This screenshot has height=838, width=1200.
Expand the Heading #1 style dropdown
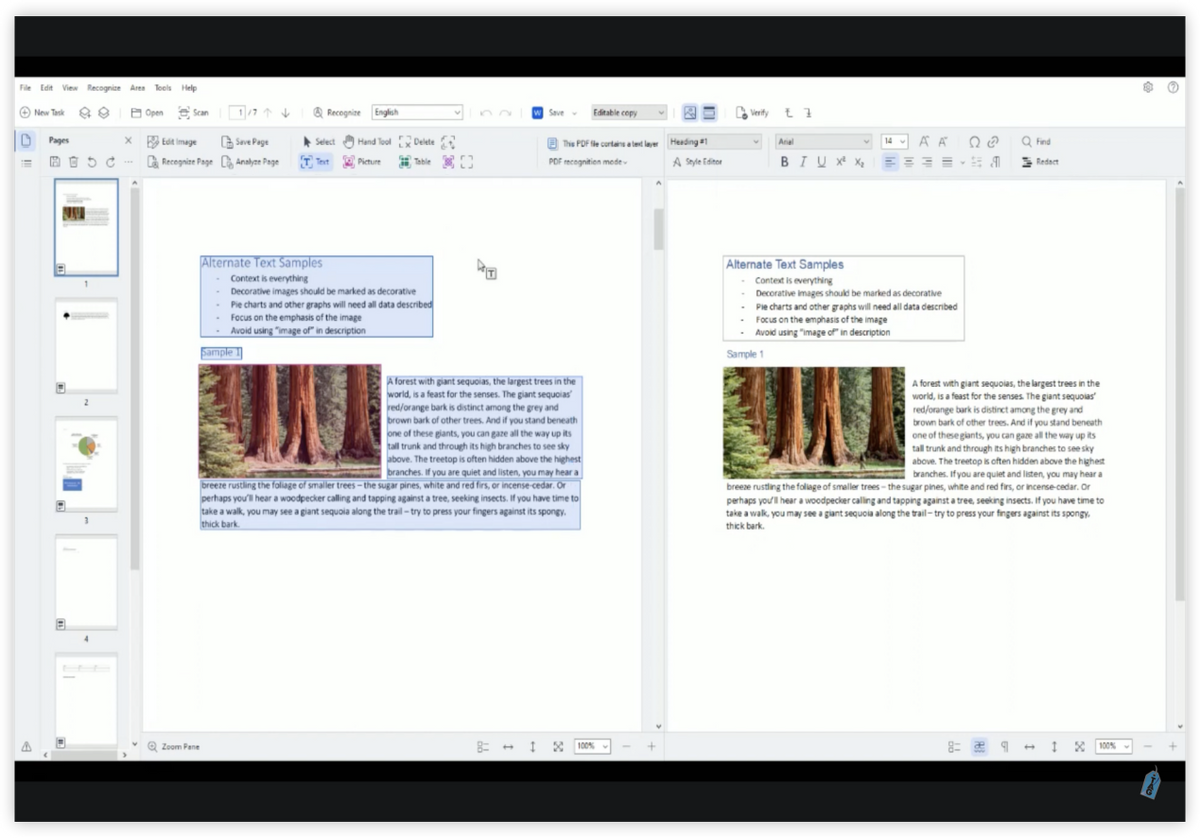pyautogui.click(x=715, y=142)
